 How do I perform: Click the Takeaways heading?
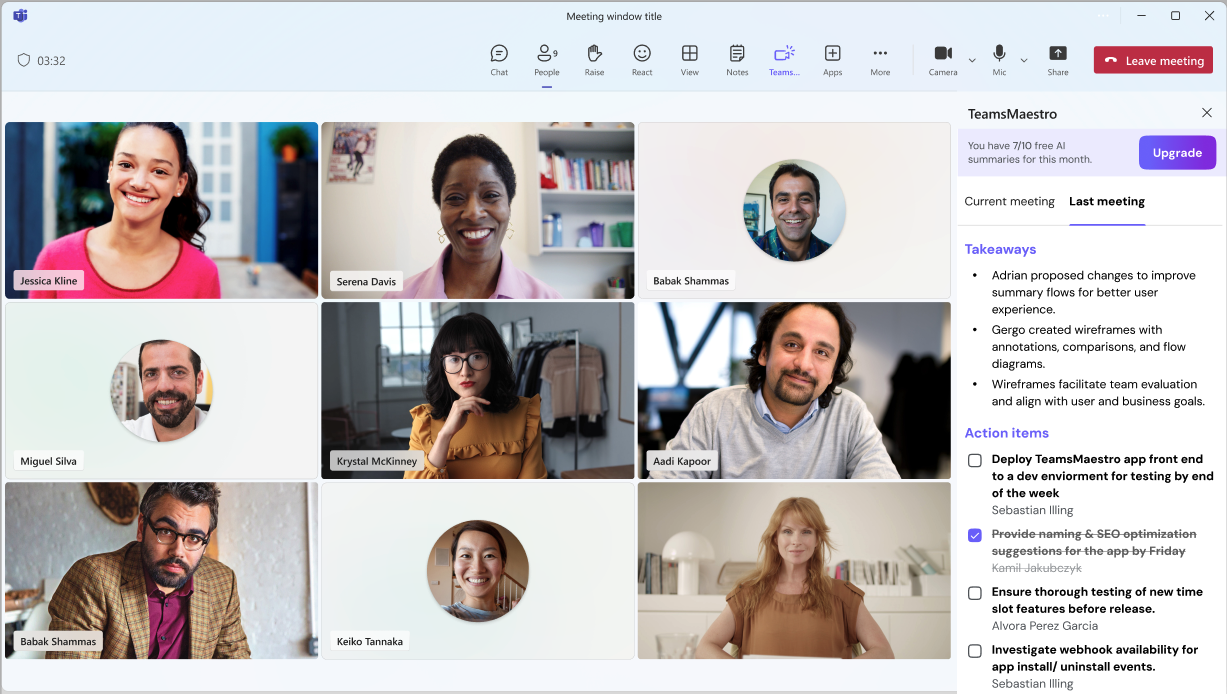pyautogui.click(x=1000, y=249)
